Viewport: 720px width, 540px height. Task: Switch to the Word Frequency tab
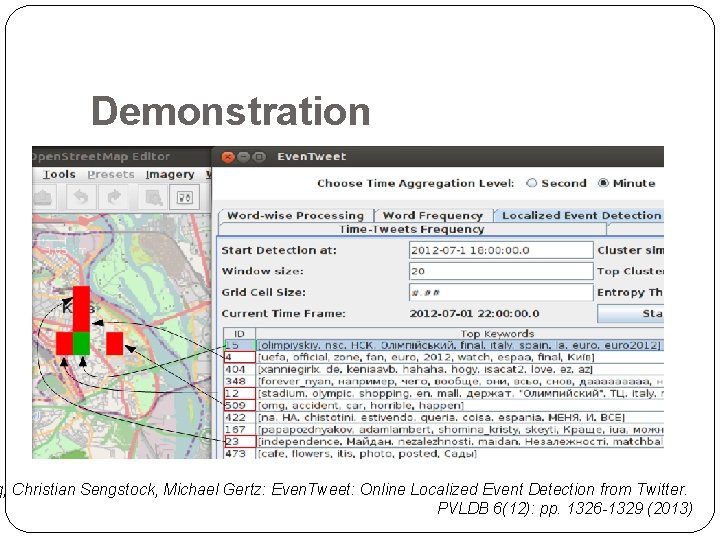point(433,215)
